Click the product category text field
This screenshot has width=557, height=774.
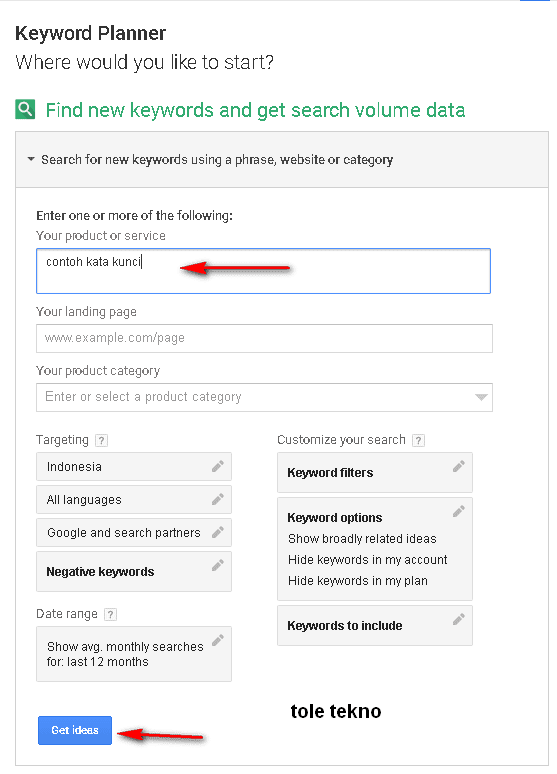tap(264, 397)
